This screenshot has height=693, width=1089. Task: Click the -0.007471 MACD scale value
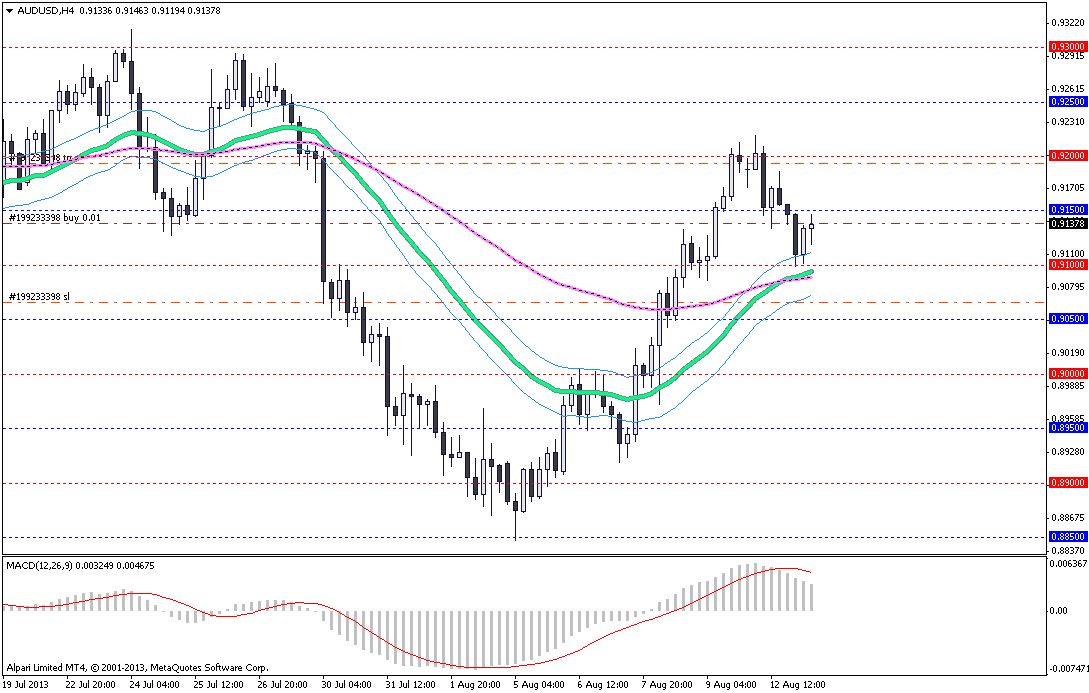1068,669
